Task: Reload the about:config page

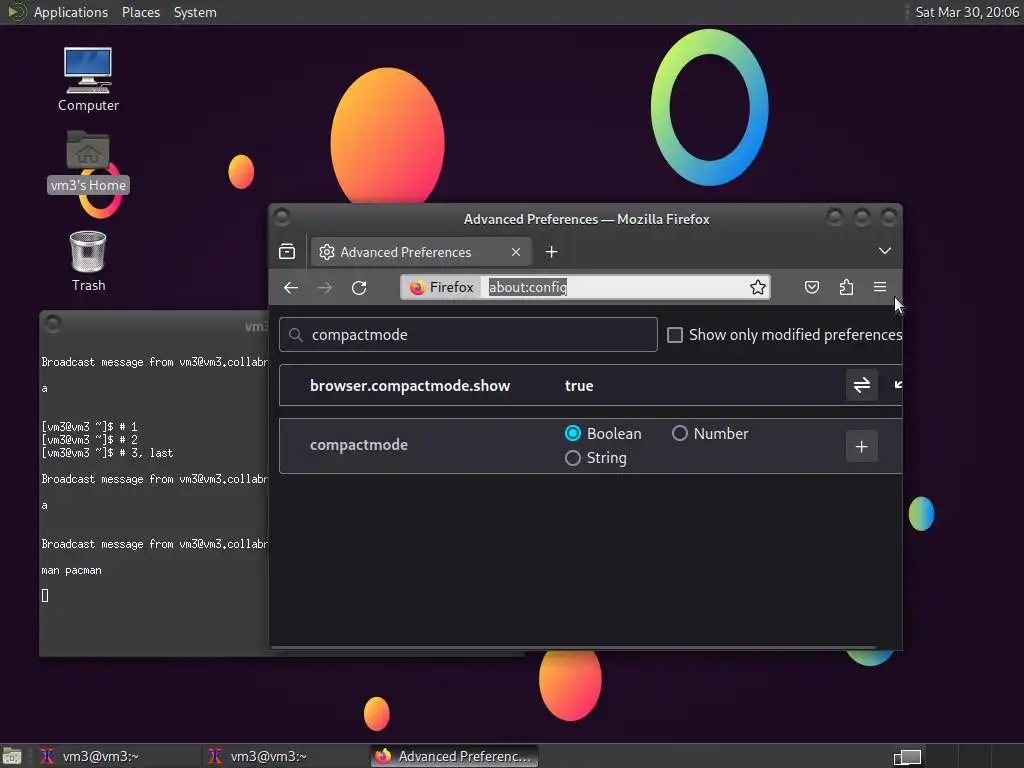Action: 359,287
